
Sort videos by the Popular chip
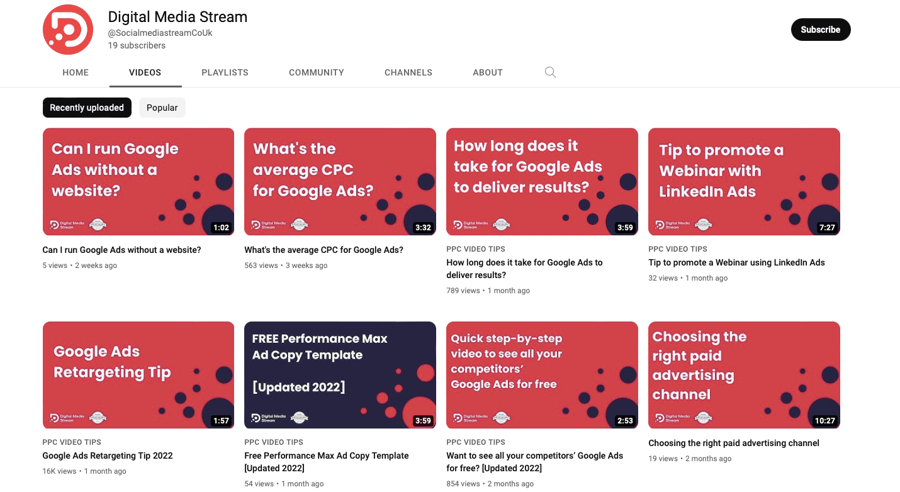162,107
